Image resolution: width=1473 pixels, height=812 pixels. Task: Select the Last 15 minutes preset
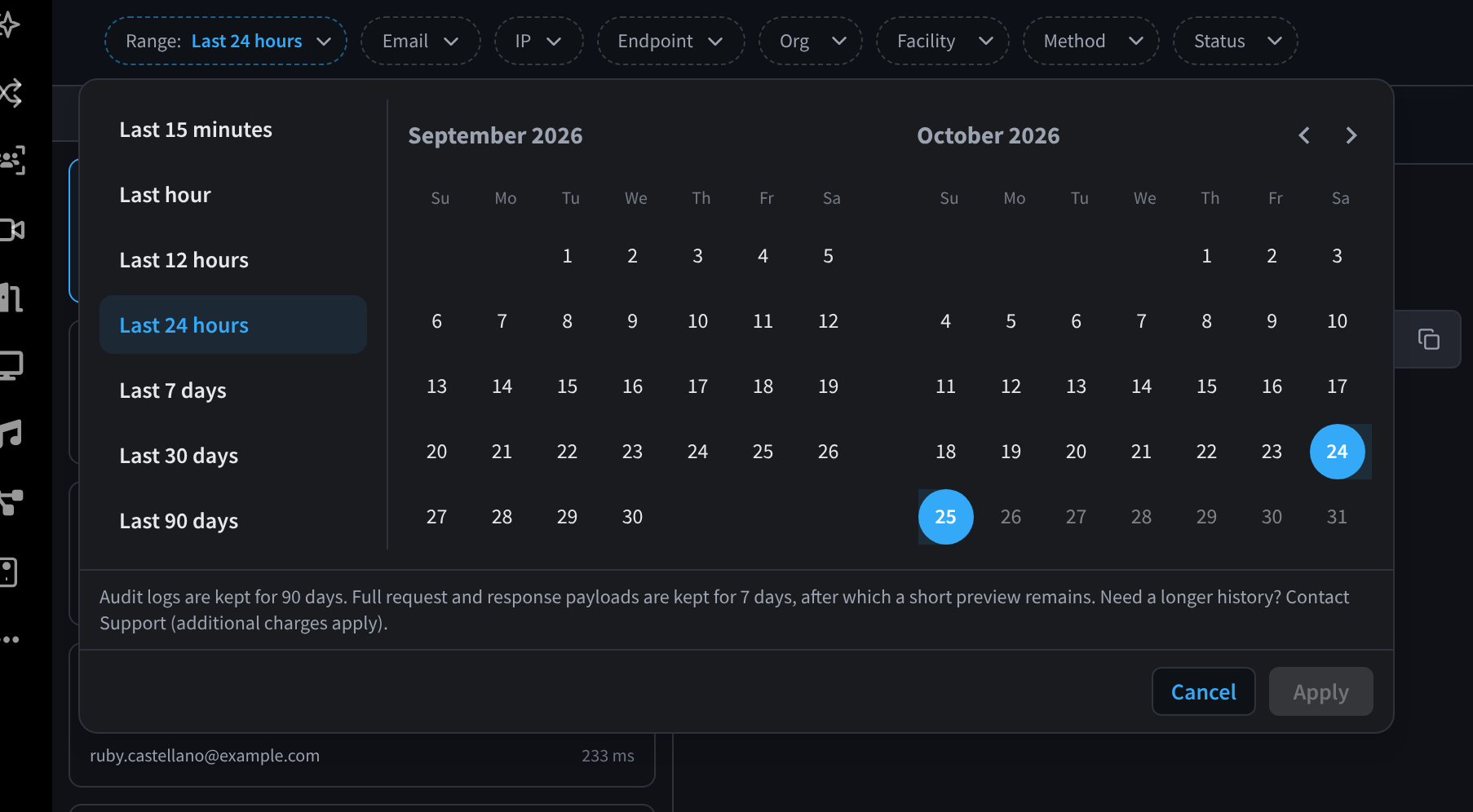[x=232, y=130]
